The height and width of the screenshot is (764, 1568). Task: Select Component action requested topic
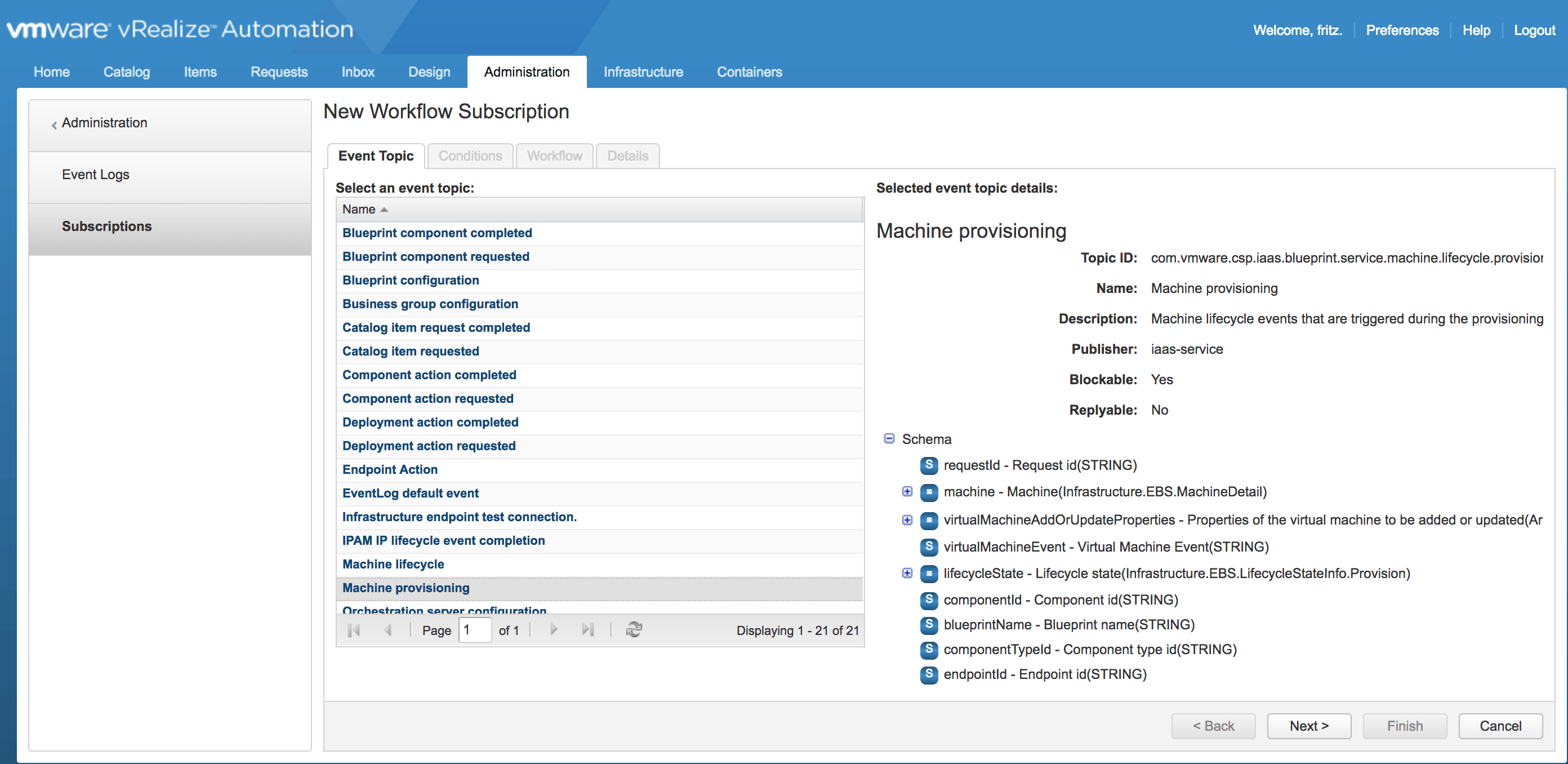pyautogui.click(x=600, y=399)
